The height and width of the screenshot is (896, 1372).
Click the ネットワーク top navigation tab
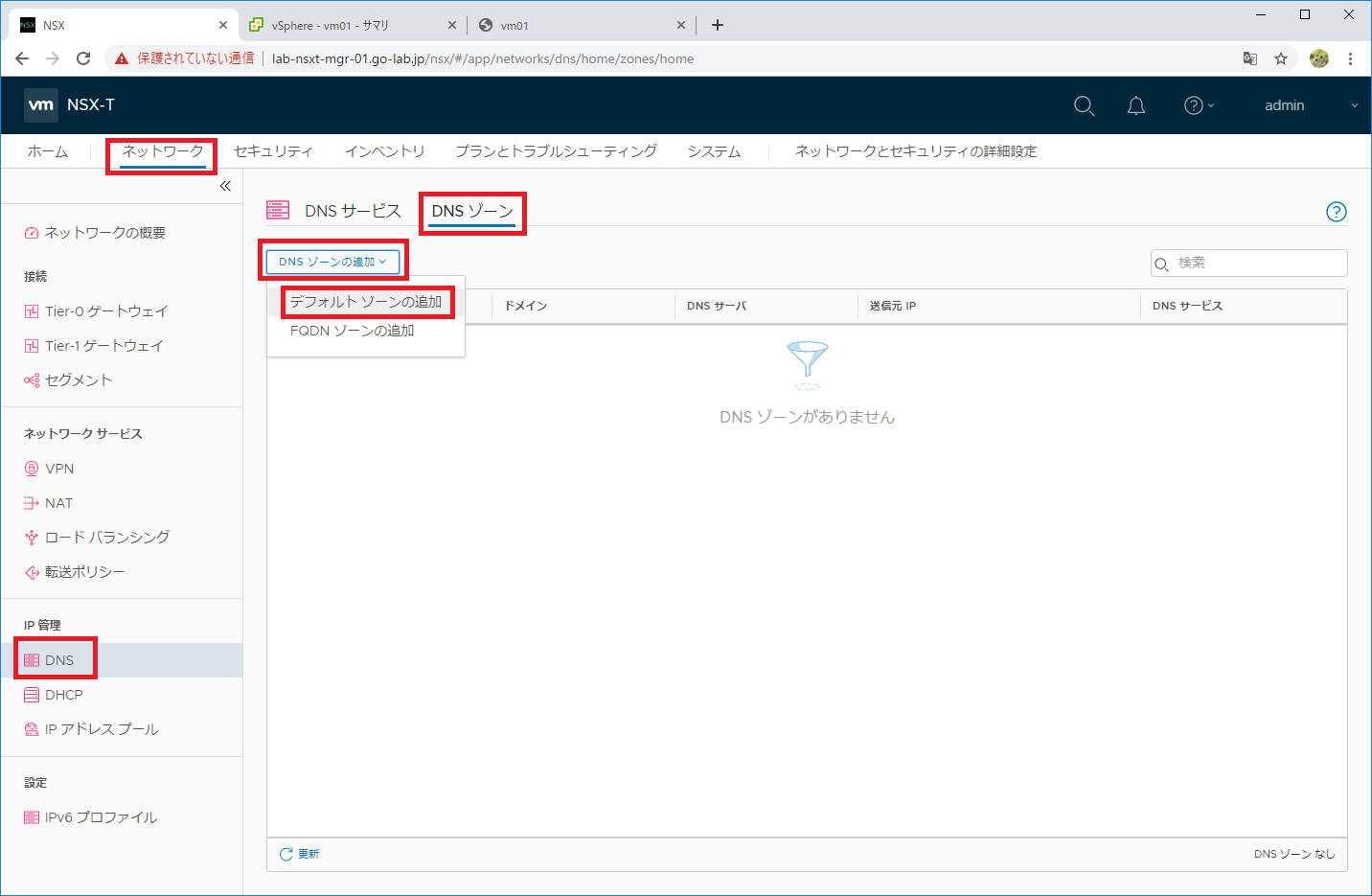pyautogui.click(x=163, y=151)
